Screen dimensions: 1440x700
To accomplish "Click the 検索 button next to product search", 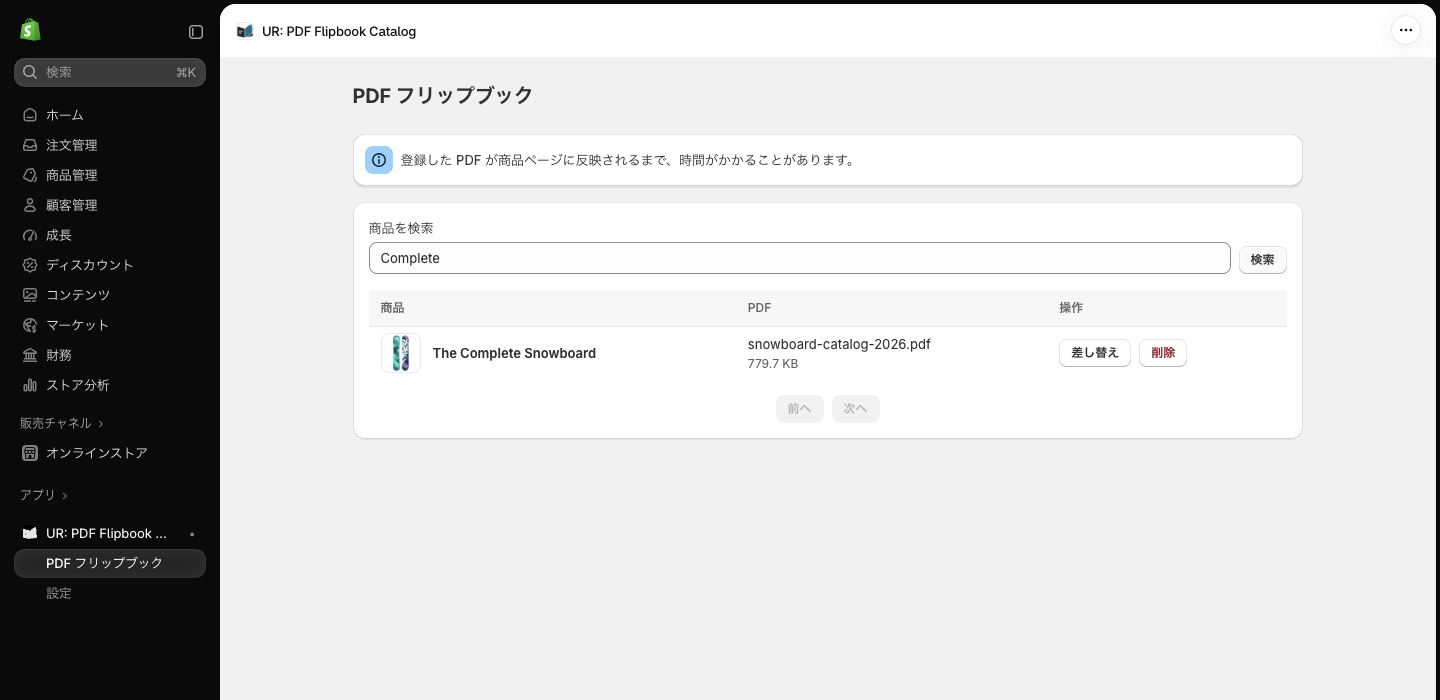I will click(x=1263, y=259).
